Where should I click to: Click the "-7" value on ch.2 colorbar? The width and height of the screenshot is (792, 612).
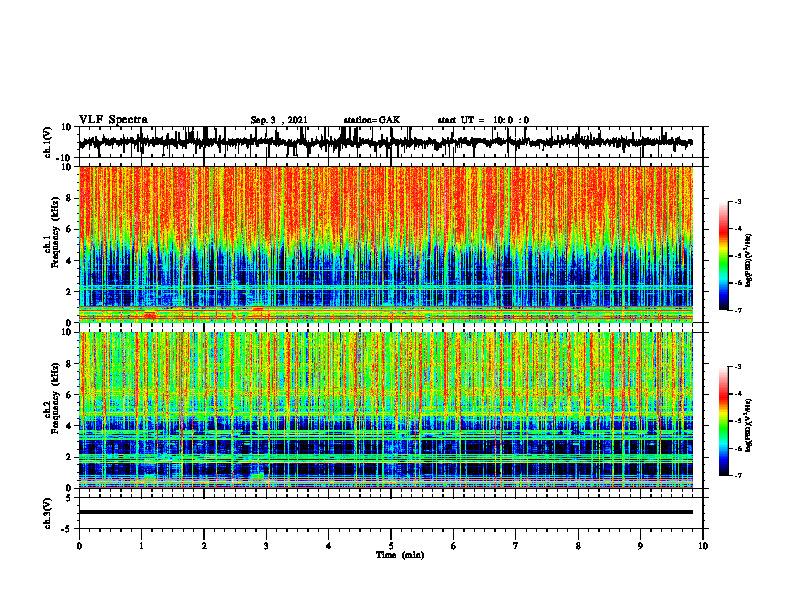coord(738,476)
